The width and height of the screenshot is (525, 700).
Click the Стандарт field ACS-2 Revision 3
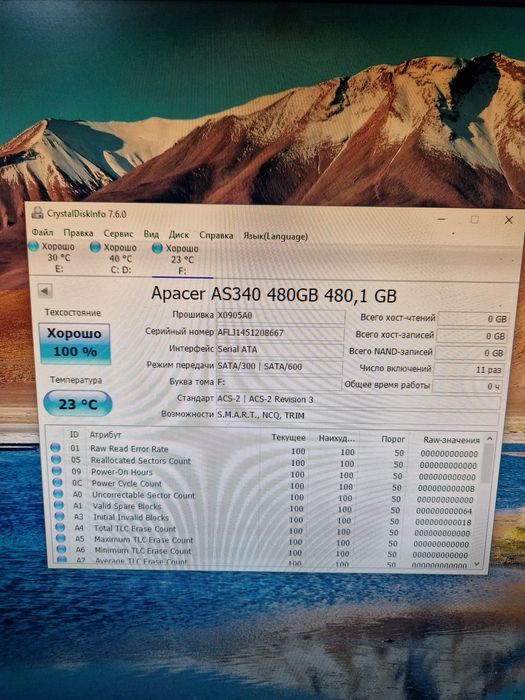coord(358,400)
